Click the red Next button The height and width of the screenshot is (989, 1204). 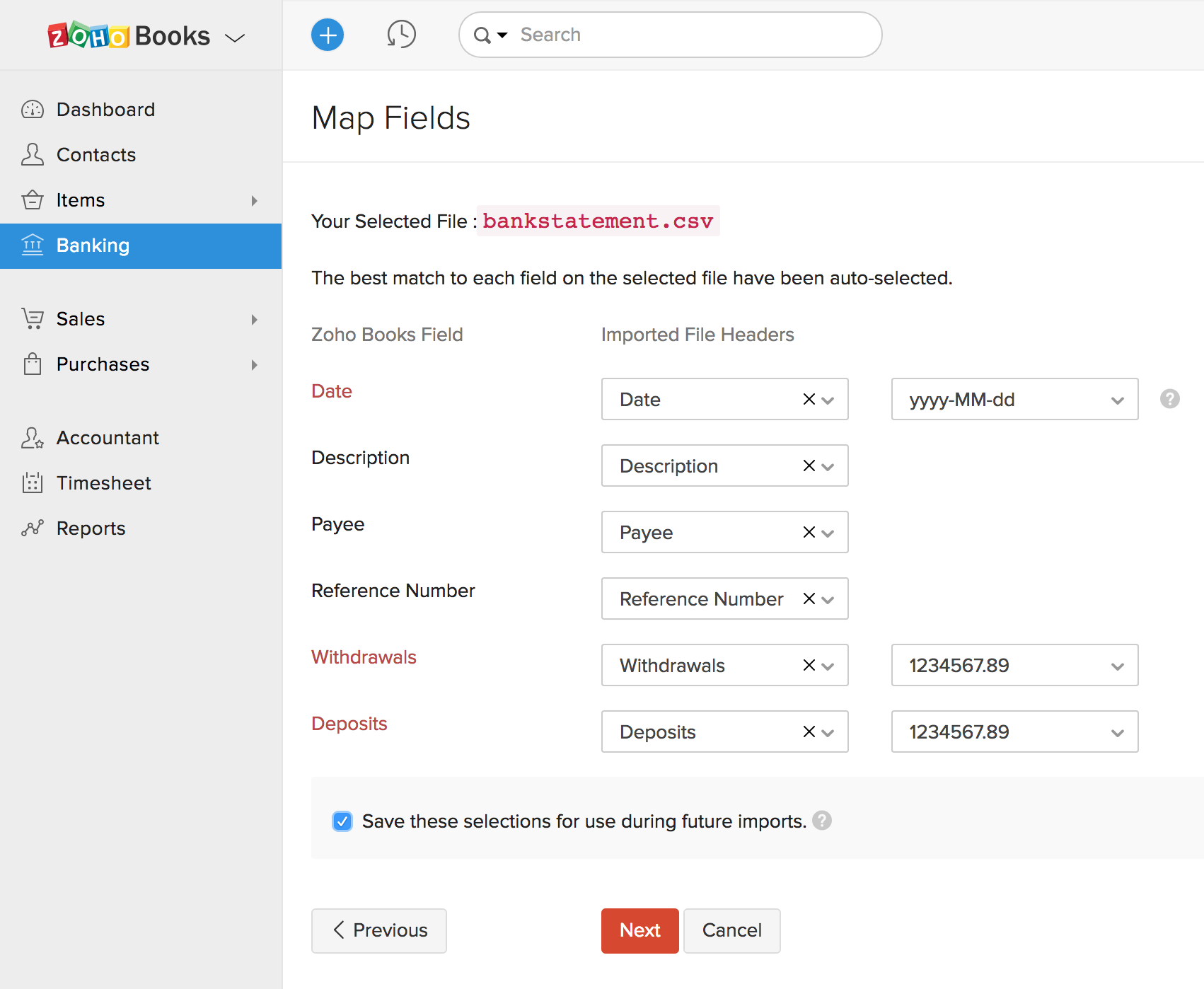(x=639, y=930)
